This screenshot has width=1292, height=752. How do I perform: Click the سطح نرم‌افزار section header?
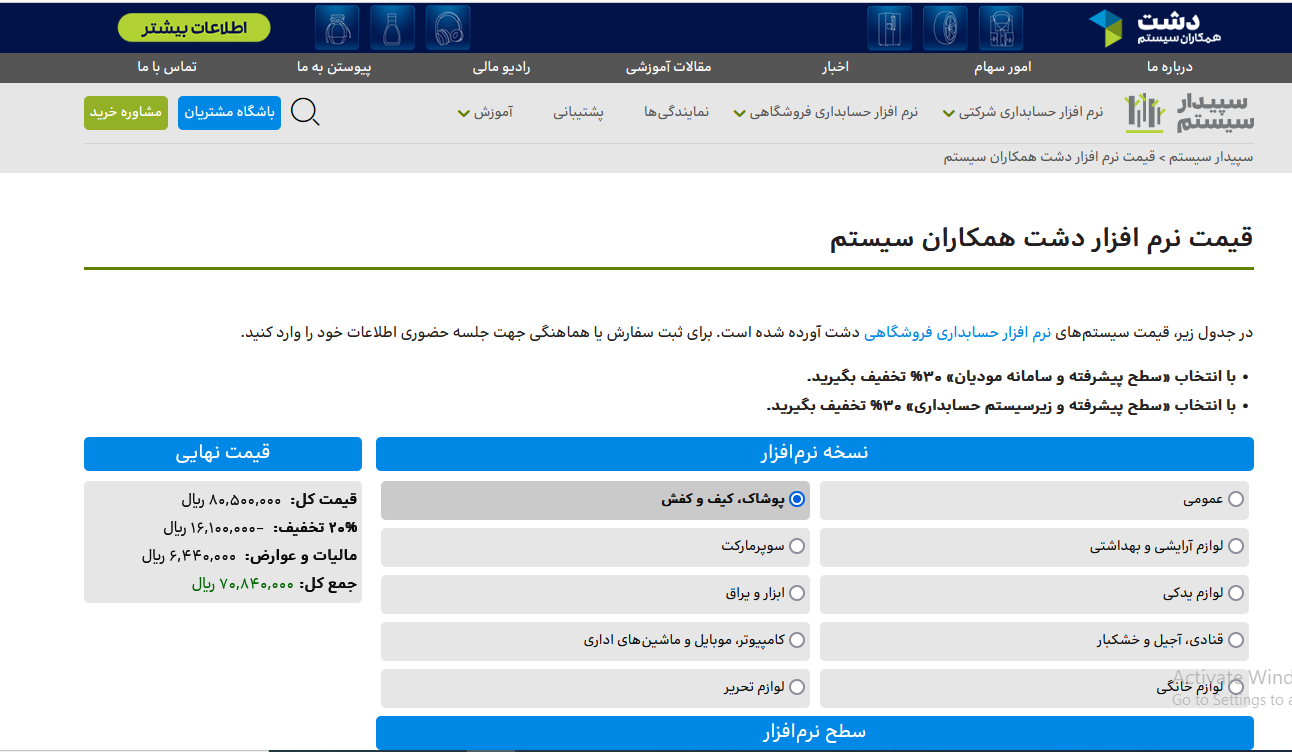815,732
